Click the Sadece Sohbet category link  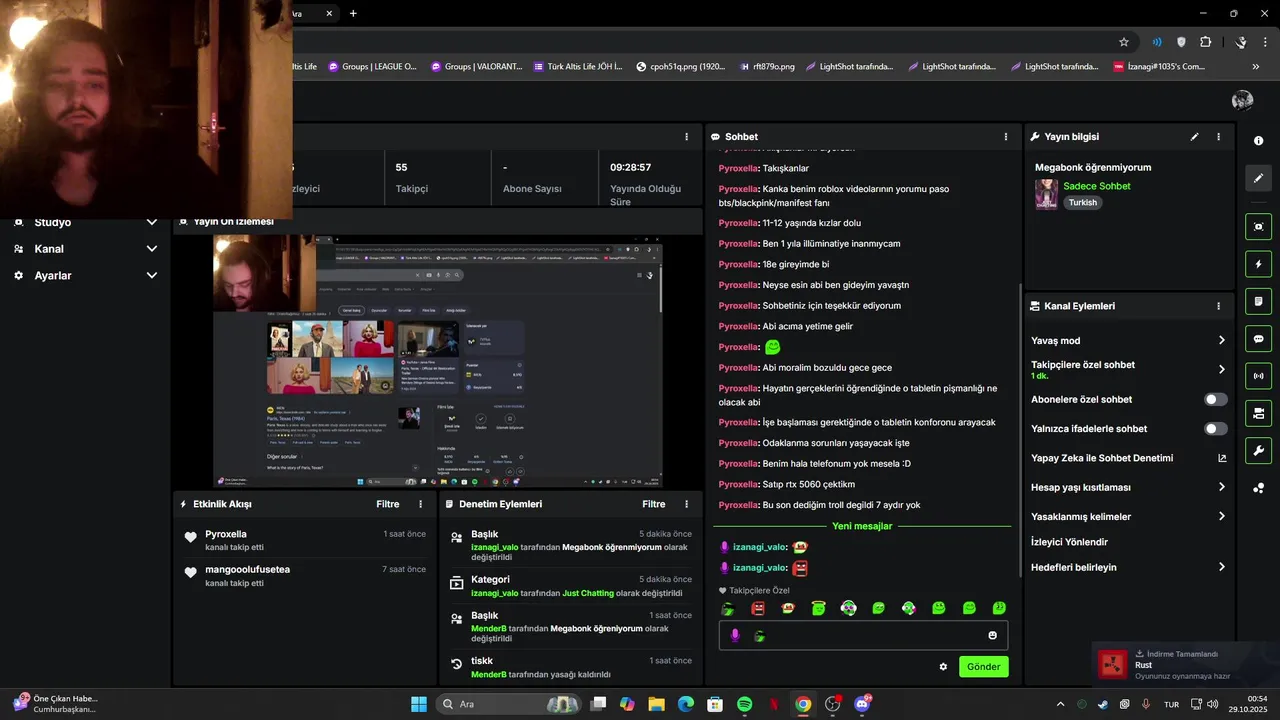(x=1097, y=186)
